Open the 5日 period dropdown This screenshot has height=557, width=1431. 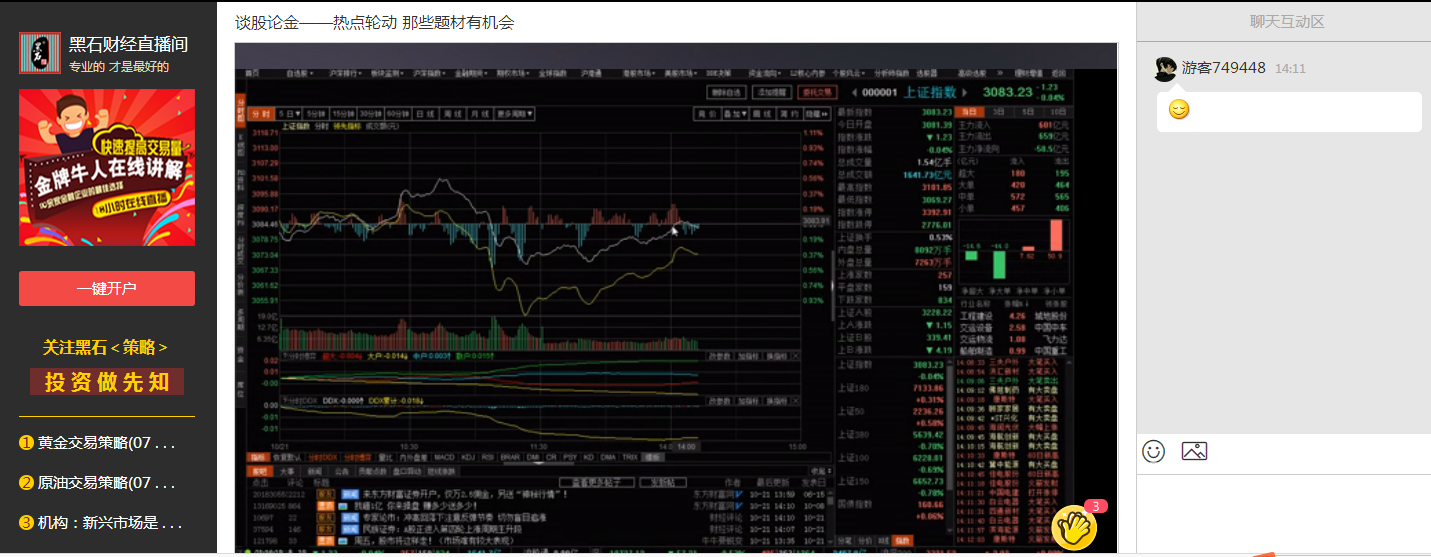(x=288, y=114)
